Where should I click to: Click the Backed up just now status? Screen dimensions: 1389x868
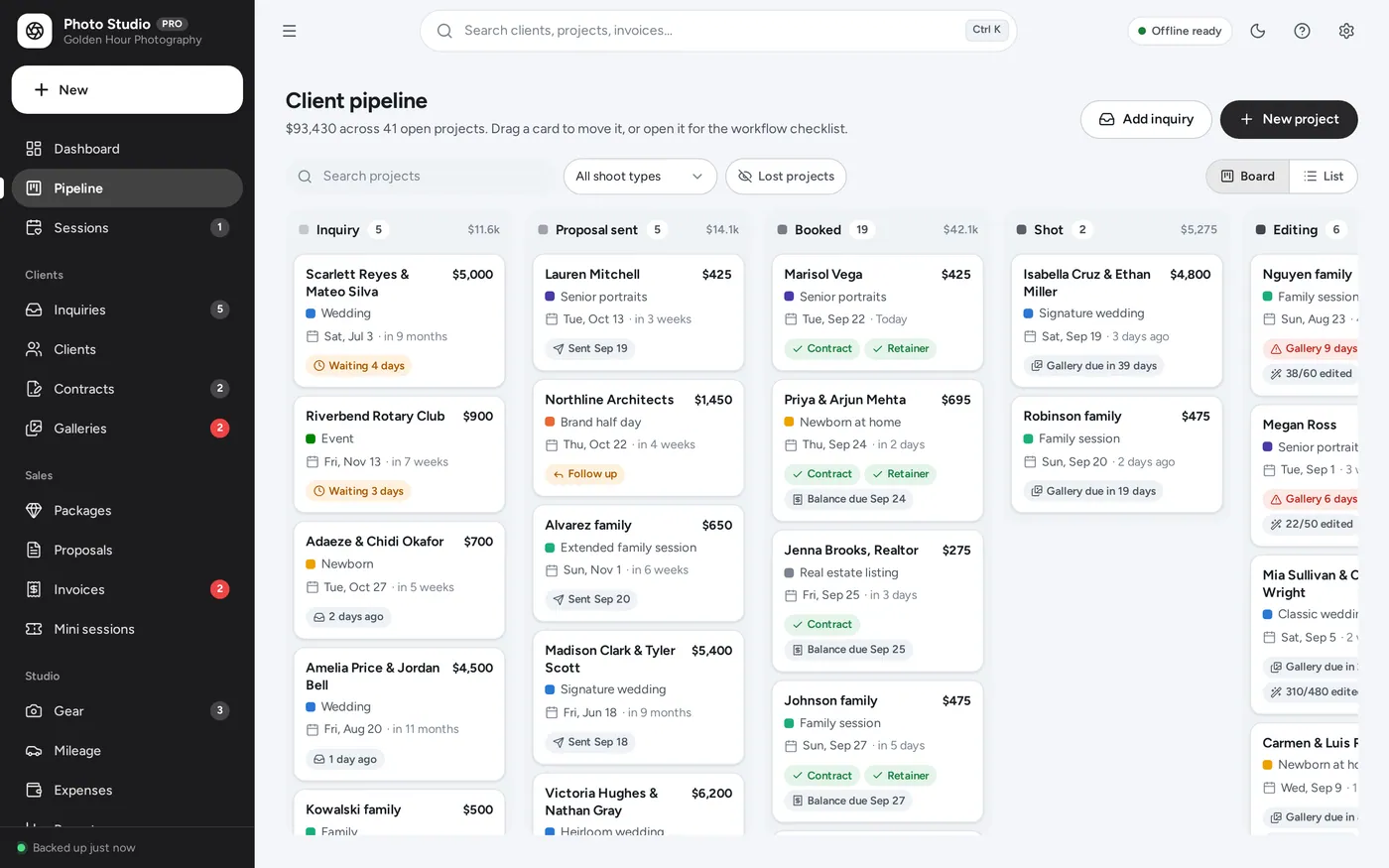point(75,848)
